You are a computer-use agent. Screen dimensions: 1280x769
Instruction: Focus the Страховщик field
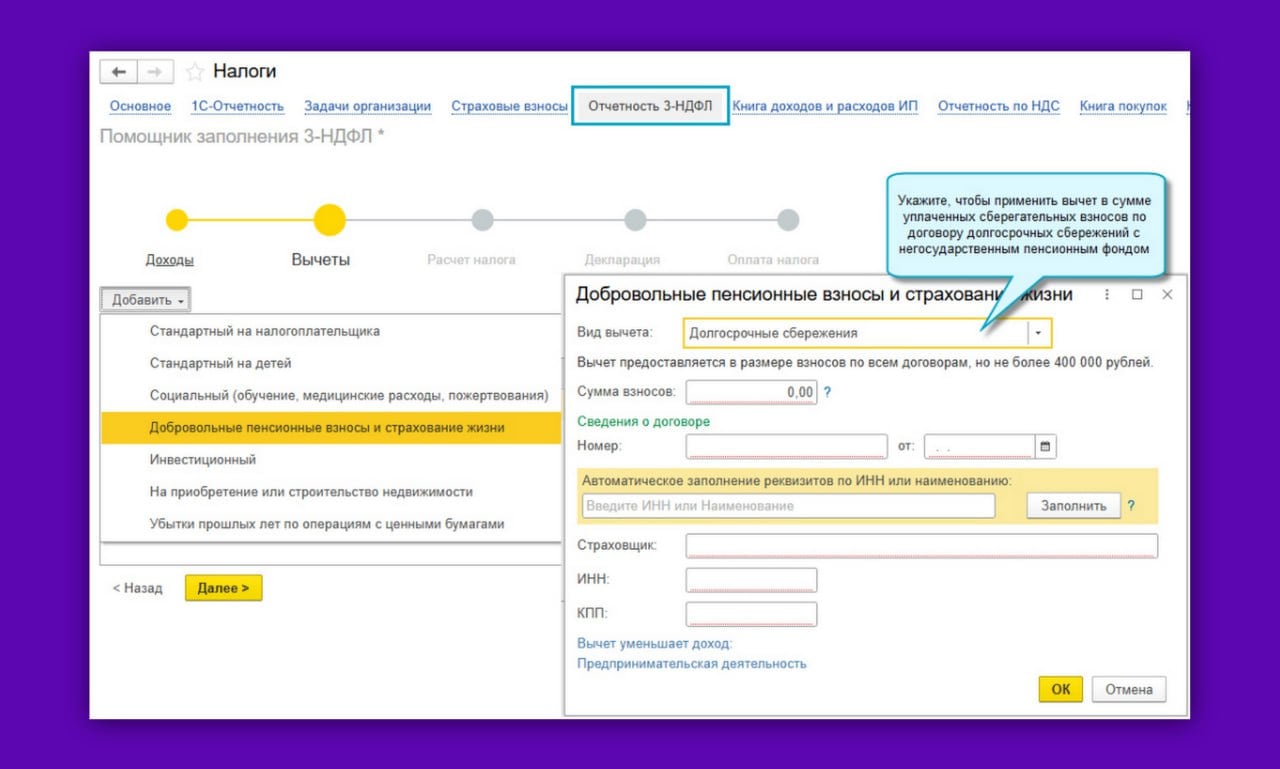[x=922, y=546]
